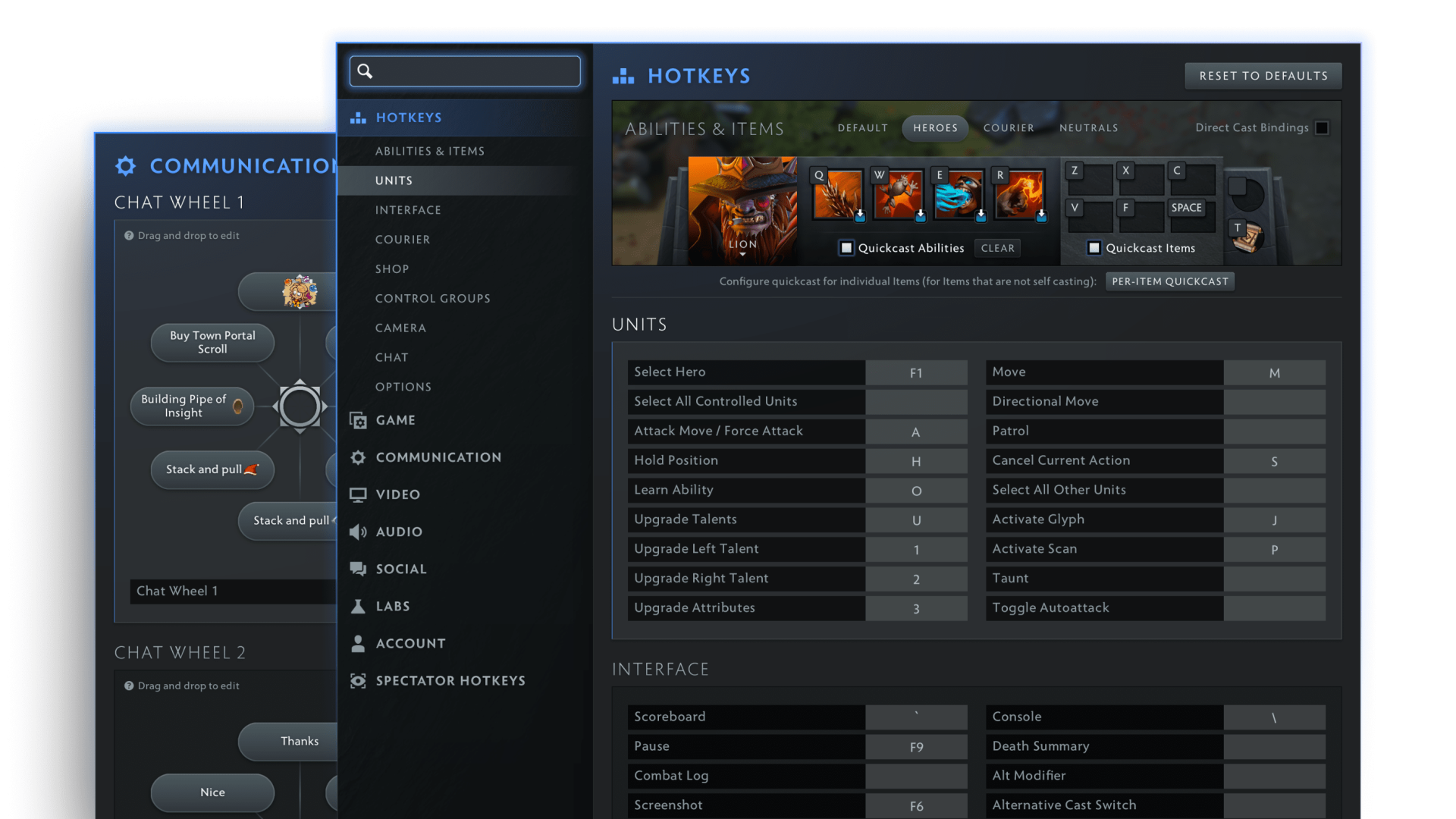Click the CLEAR button beside Quickcast Abilities

[x=997, y=248]
